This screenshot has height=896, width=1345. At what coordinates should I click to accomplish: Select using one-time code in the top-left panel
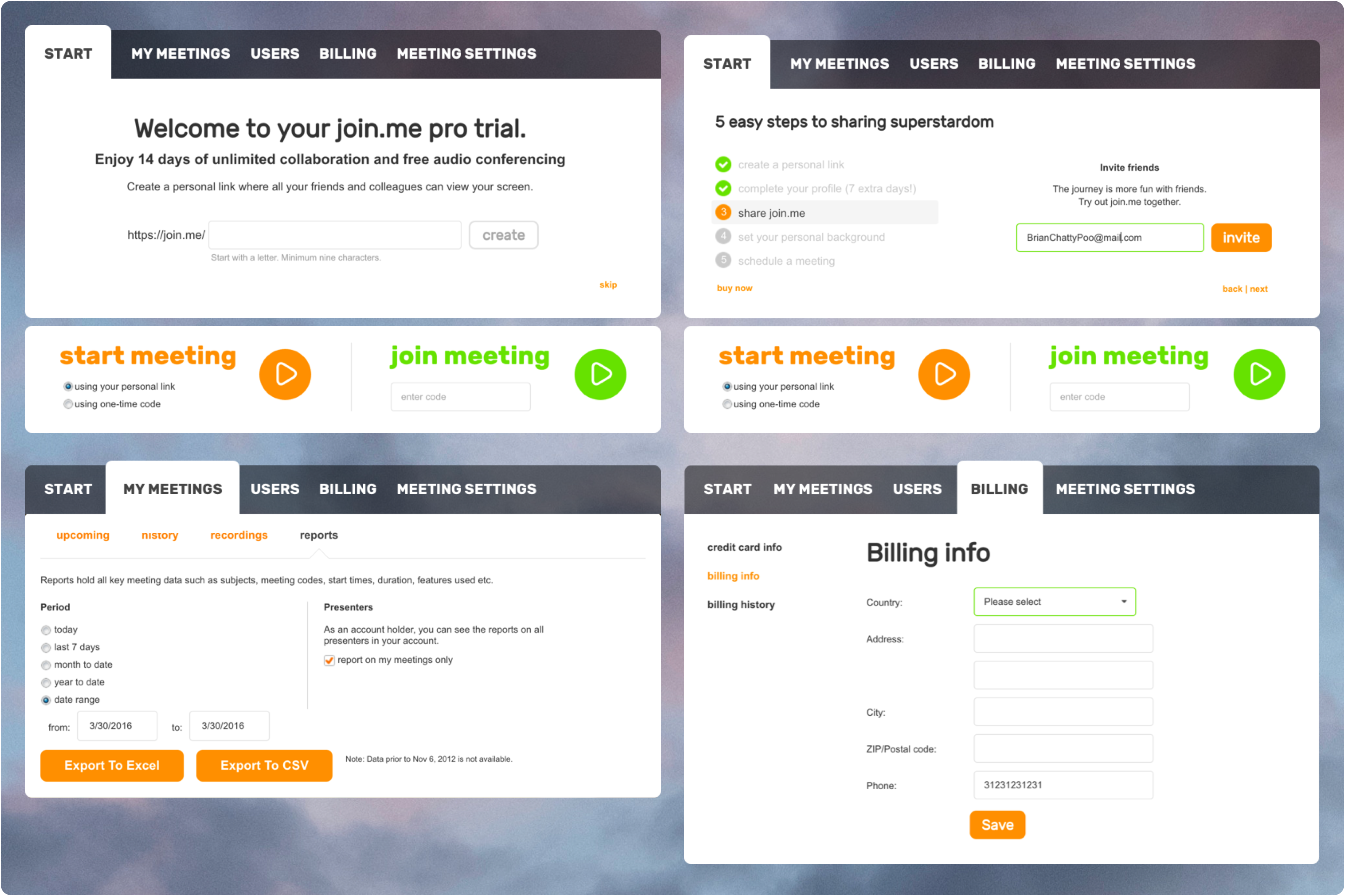click(69, 404)
